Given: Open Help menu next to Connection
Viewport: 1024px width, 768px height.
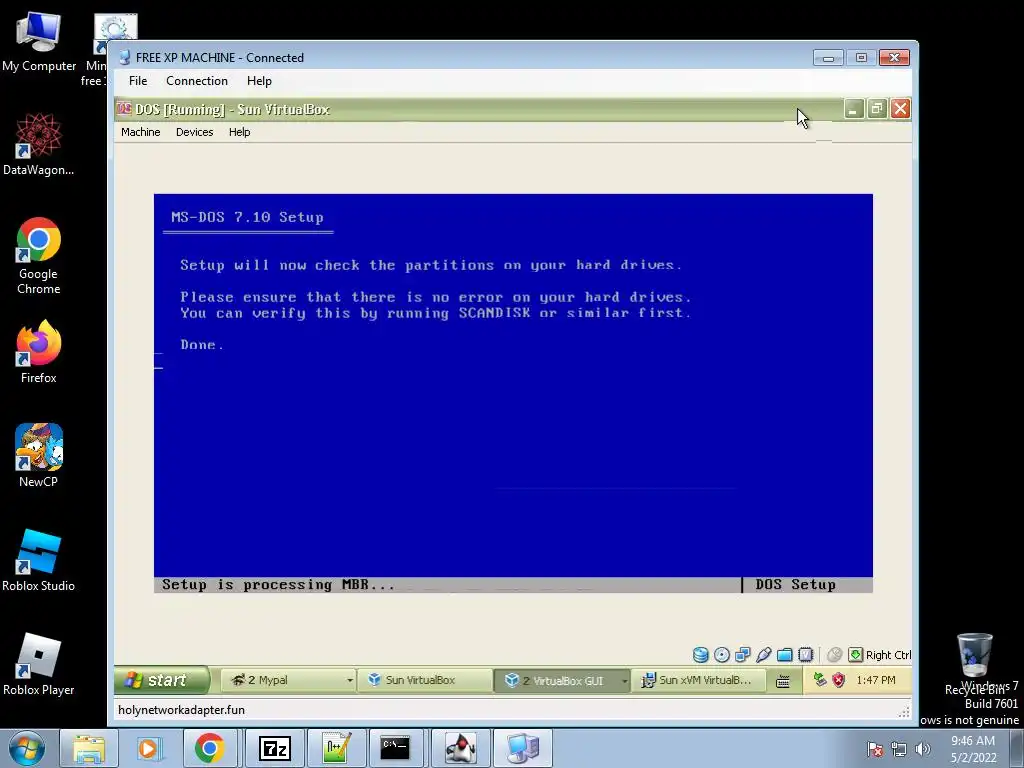Looking at the screenshot, I should (x=259, y=80).
